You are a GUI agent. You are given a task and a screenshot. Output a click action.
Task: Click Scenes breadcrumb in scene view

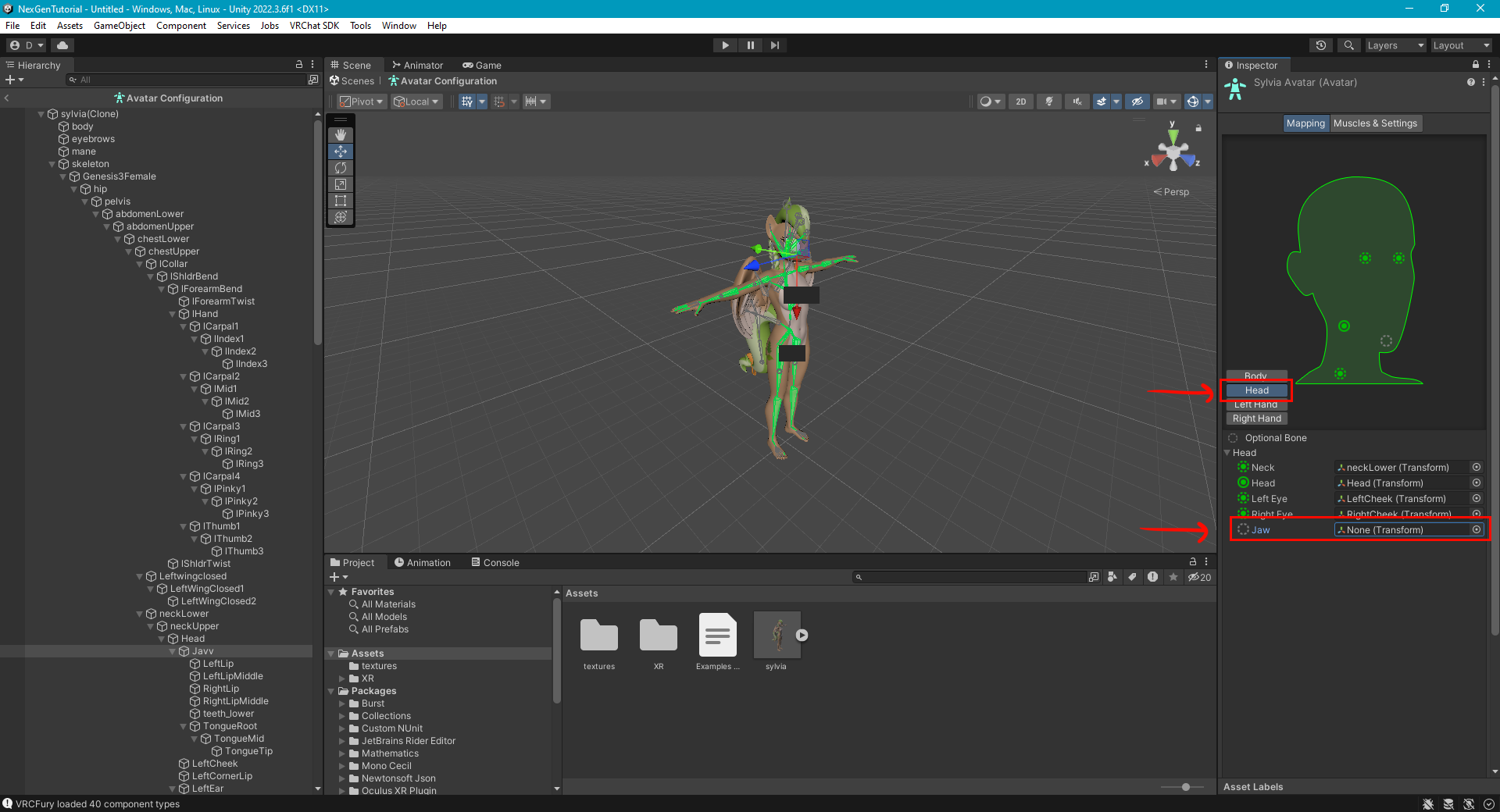coord(352,81)
